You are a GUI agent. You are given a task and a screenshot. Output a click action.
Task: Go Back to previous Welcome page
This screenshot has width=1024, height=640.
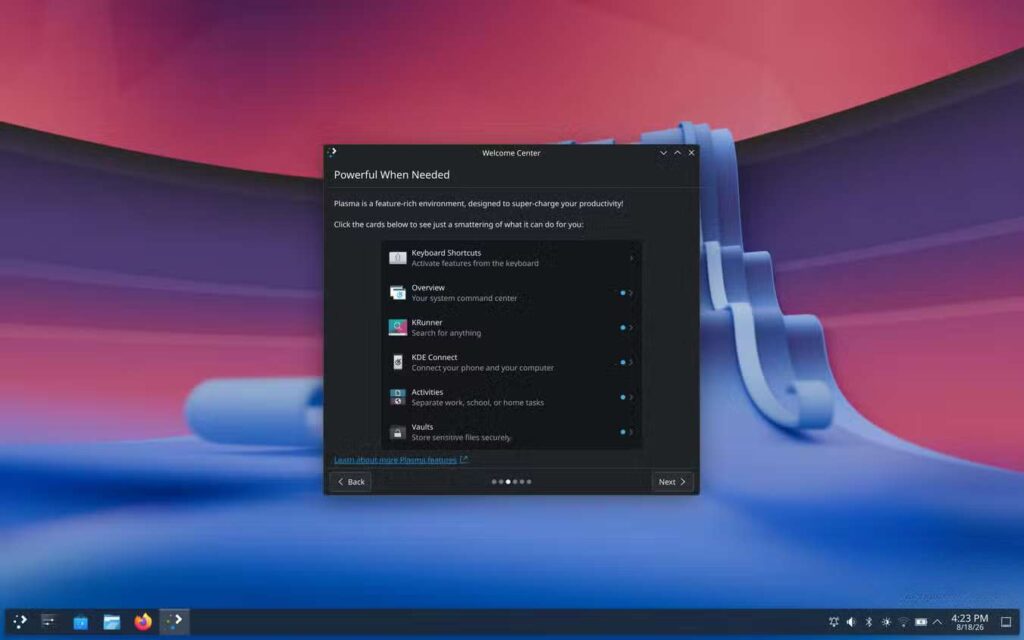coord(351,481)
